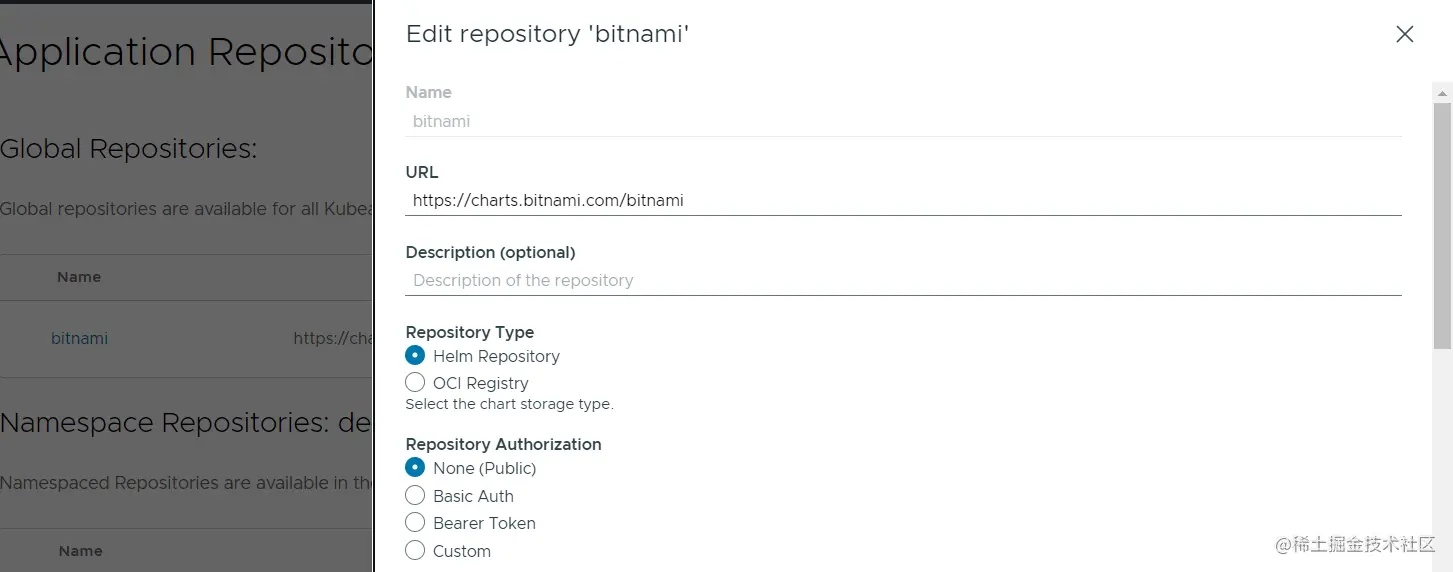This screenshot has width=1453, height=572.
Task: Close the Edit repository dialog
Action: pyautogui.click(x=1404, y=34)
